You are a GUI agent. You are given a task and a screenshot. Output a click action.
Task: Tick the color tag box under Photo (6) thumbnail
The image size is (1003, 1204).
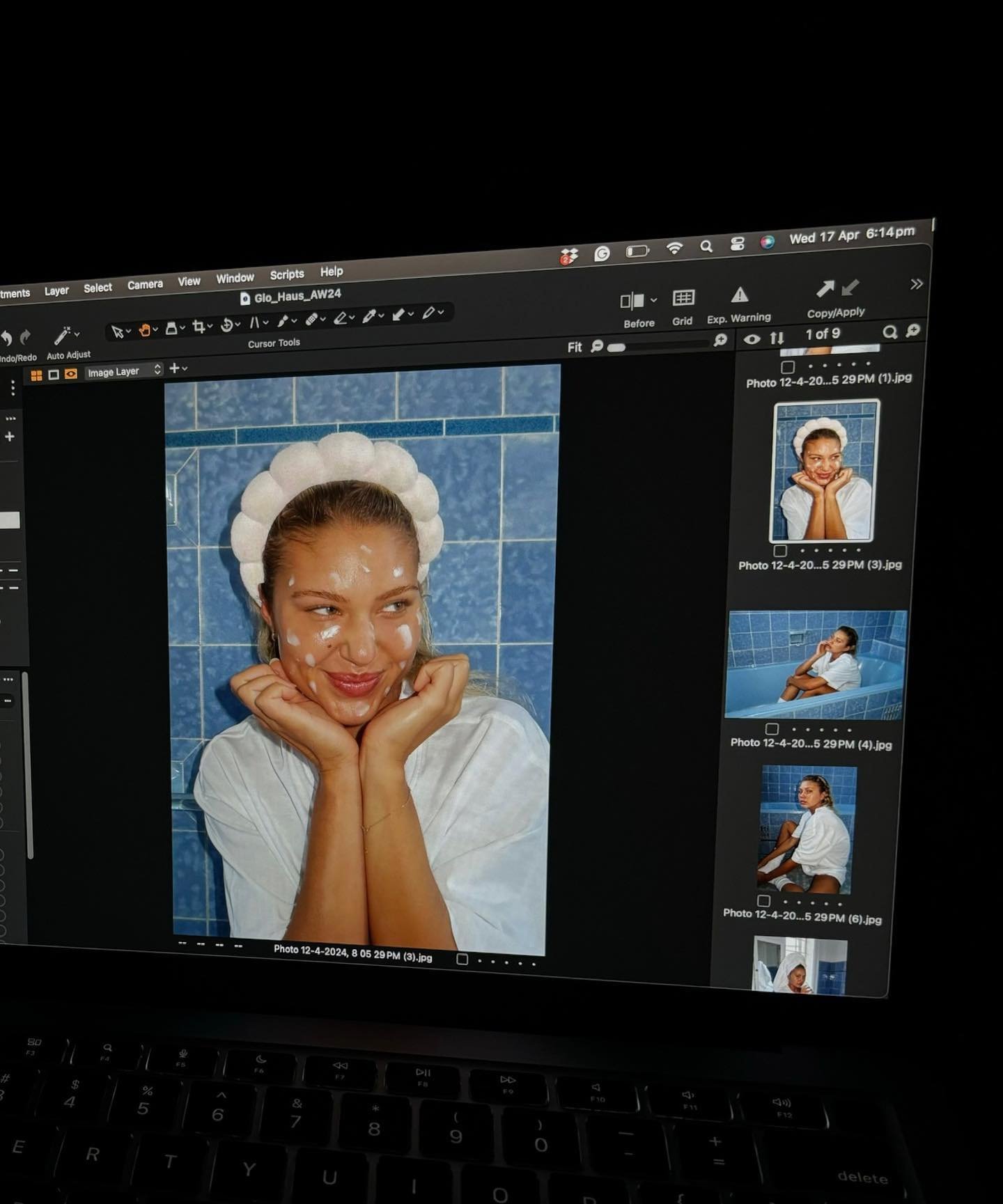pyautogui.click(x=763, y=900)
